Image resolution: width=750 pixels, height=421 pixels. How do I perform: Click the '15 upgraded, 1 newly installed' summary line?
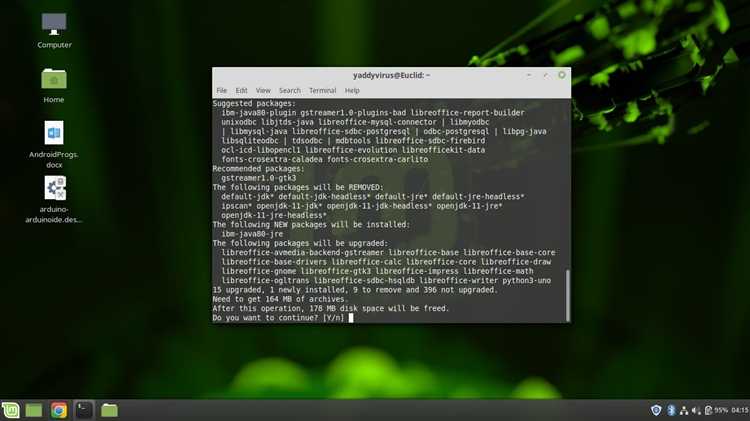(355, 290)
